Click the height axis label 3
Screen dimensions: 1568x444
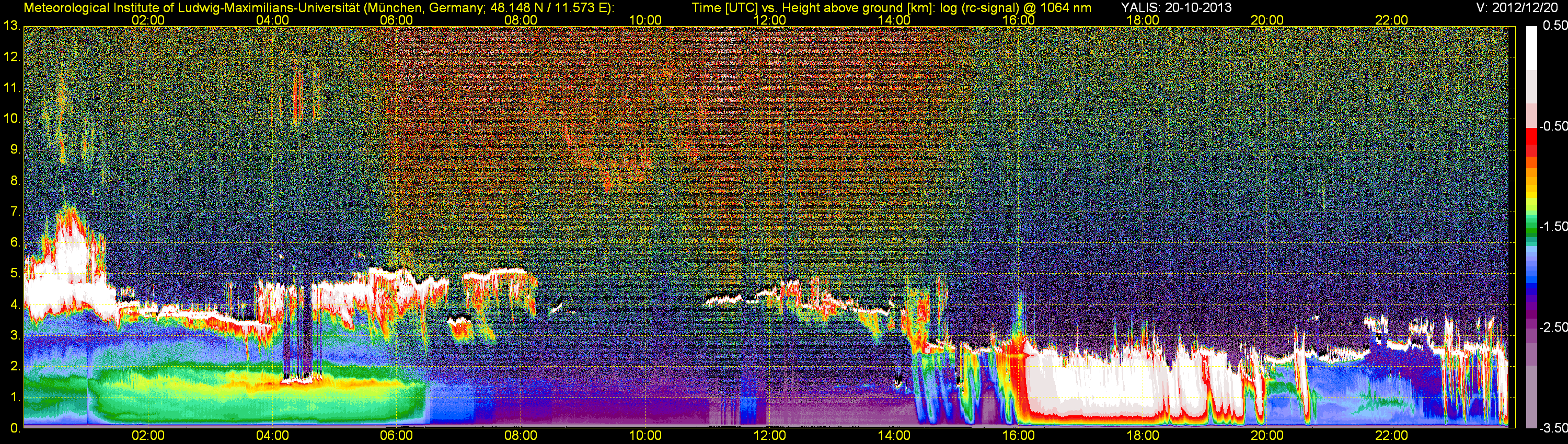(15, 336)
